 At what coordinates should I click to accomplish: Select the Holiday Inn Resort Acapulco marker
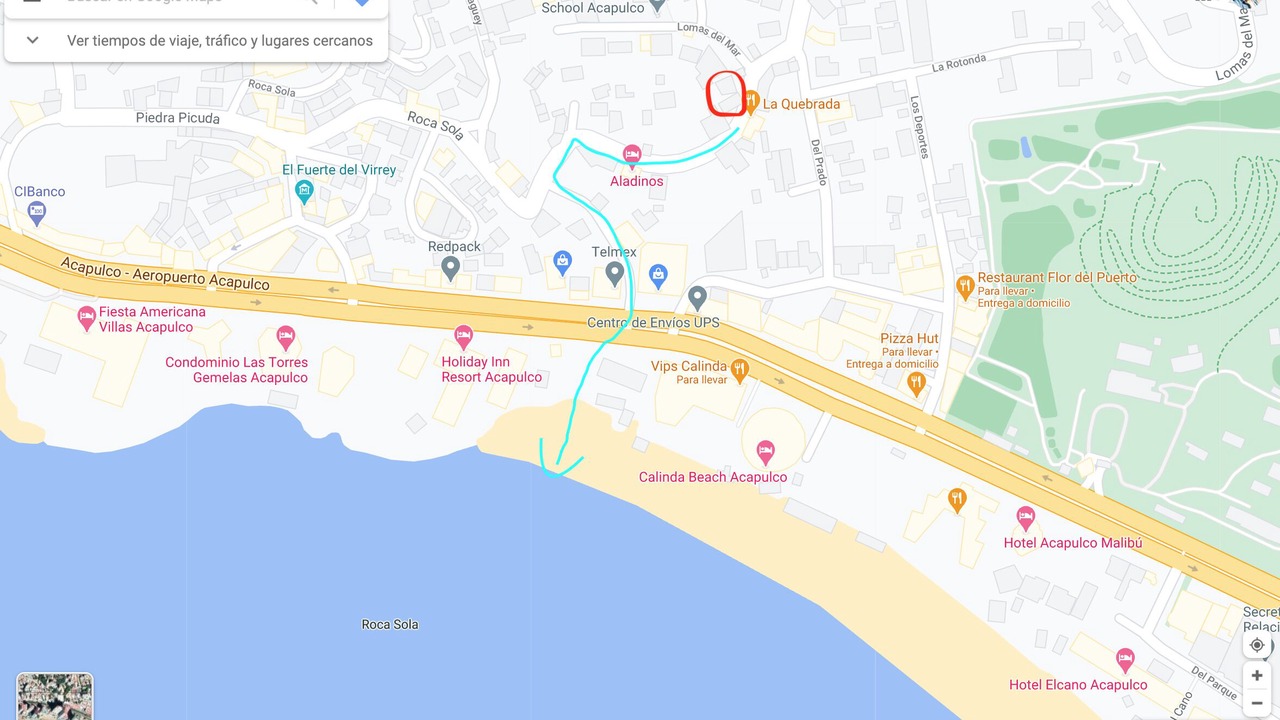pyautogui.click(x=463, y=336)
